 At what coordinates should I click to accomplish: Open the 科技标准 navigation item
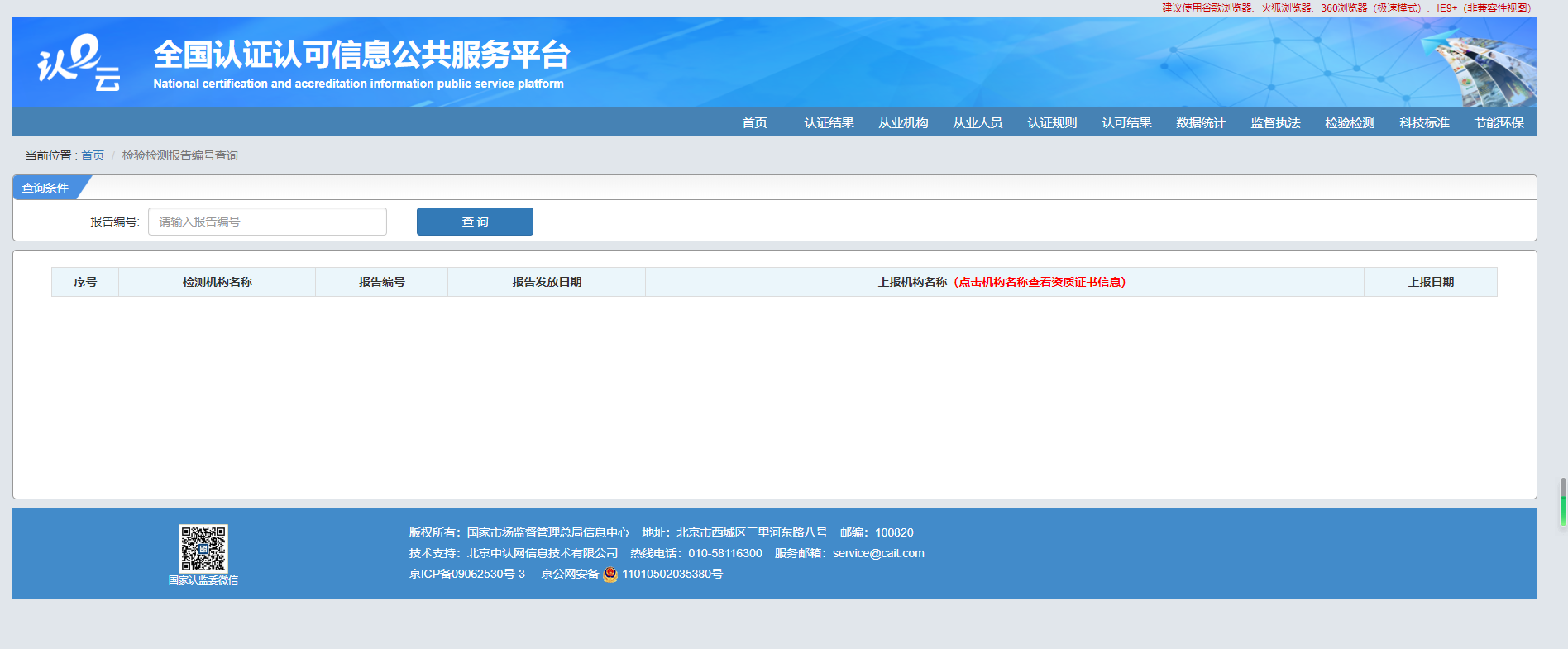[1424, 122]
